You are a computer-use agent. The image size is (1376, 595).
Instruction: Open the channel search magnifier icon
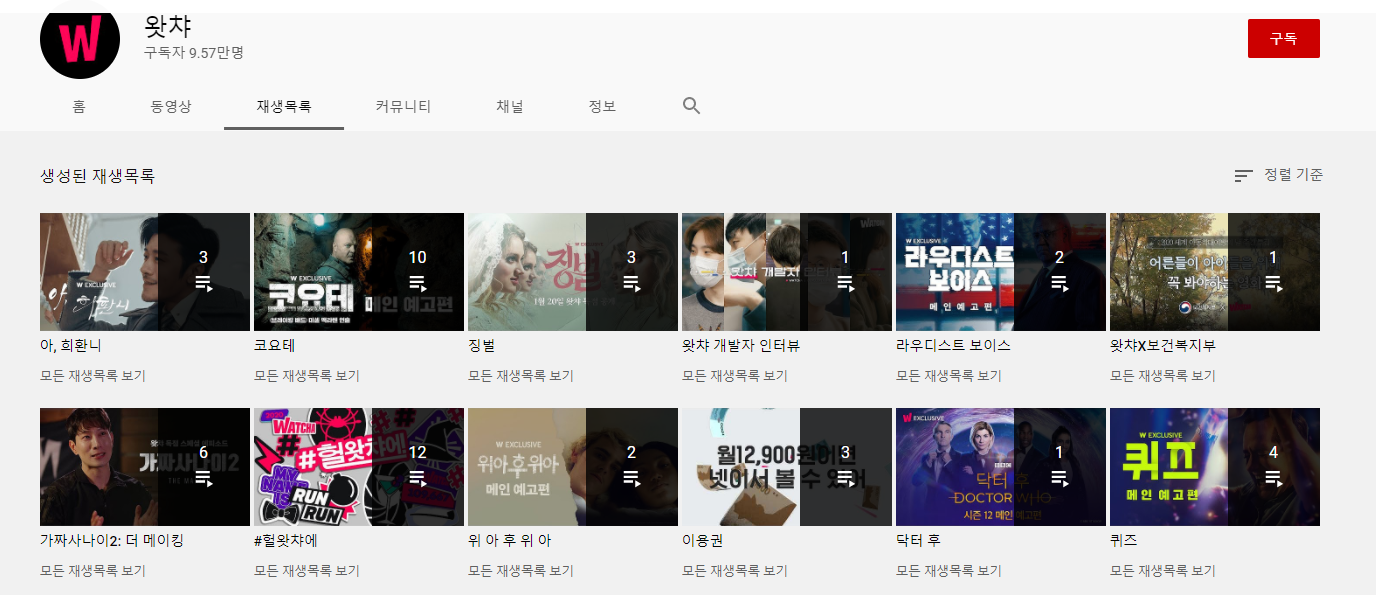691,106
